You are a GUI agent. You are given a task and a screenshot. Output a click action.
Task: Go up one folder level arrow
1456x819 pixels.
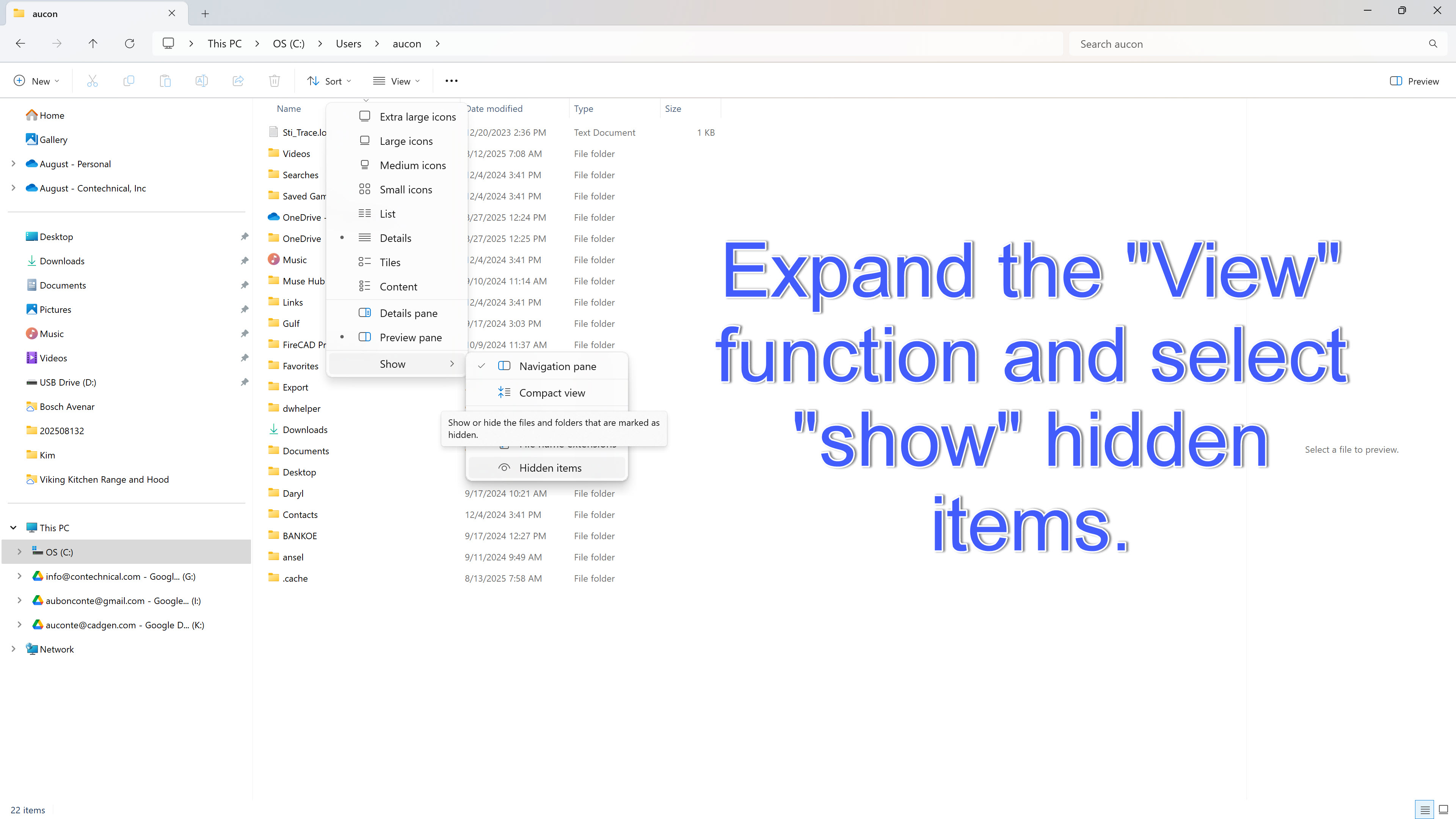pyautogui.click(x=93, y=44)
